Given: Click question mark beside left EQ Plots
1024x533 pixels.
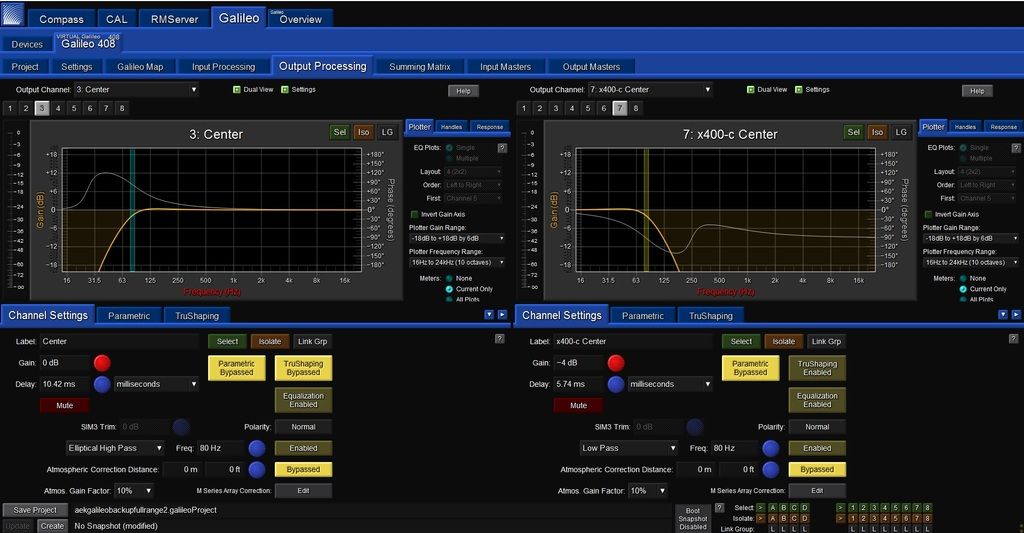Looking at the screenshot, I should 502,148.
